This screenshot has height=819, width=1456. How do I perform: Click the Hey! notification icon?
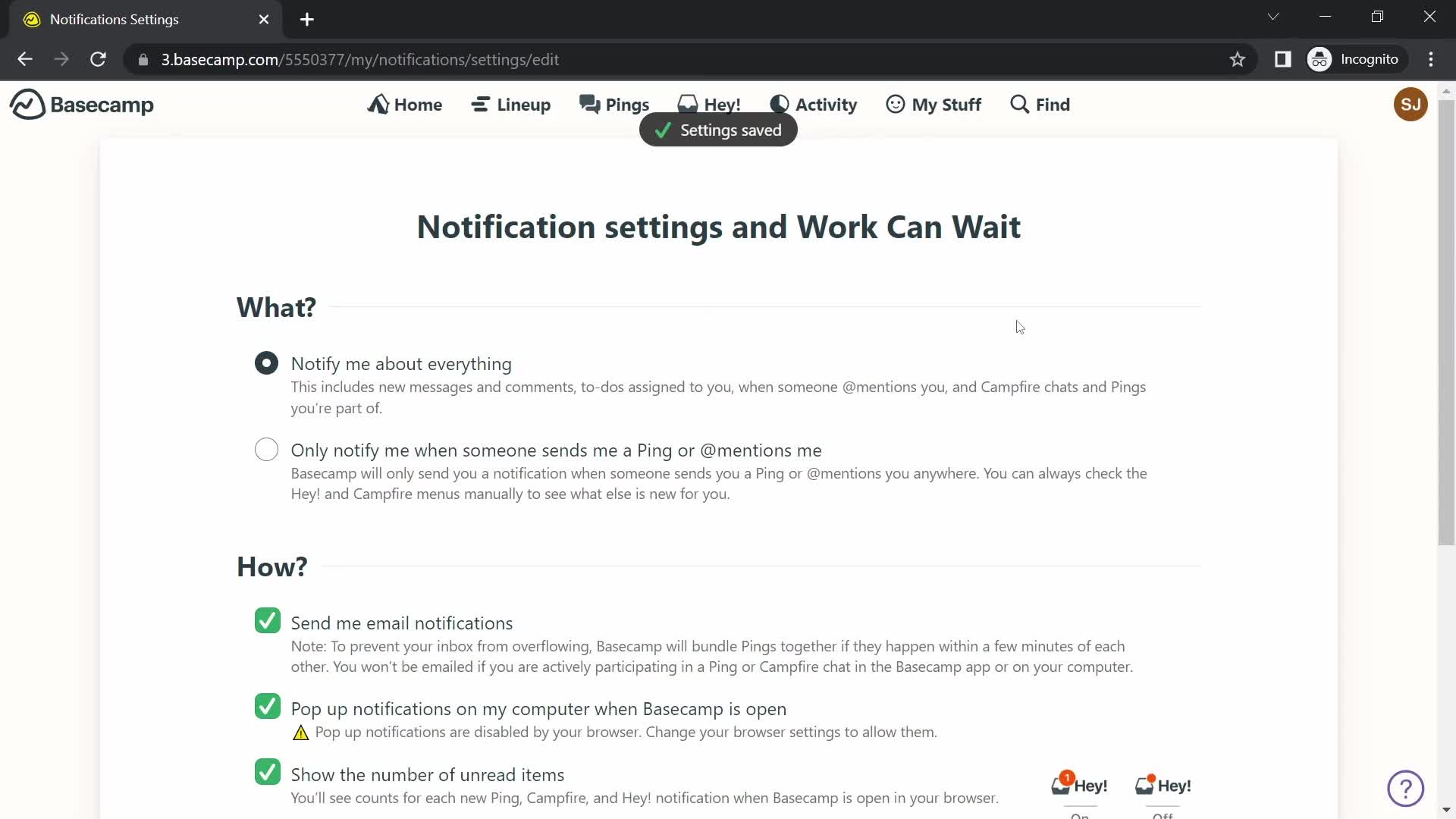coord(711,104)
